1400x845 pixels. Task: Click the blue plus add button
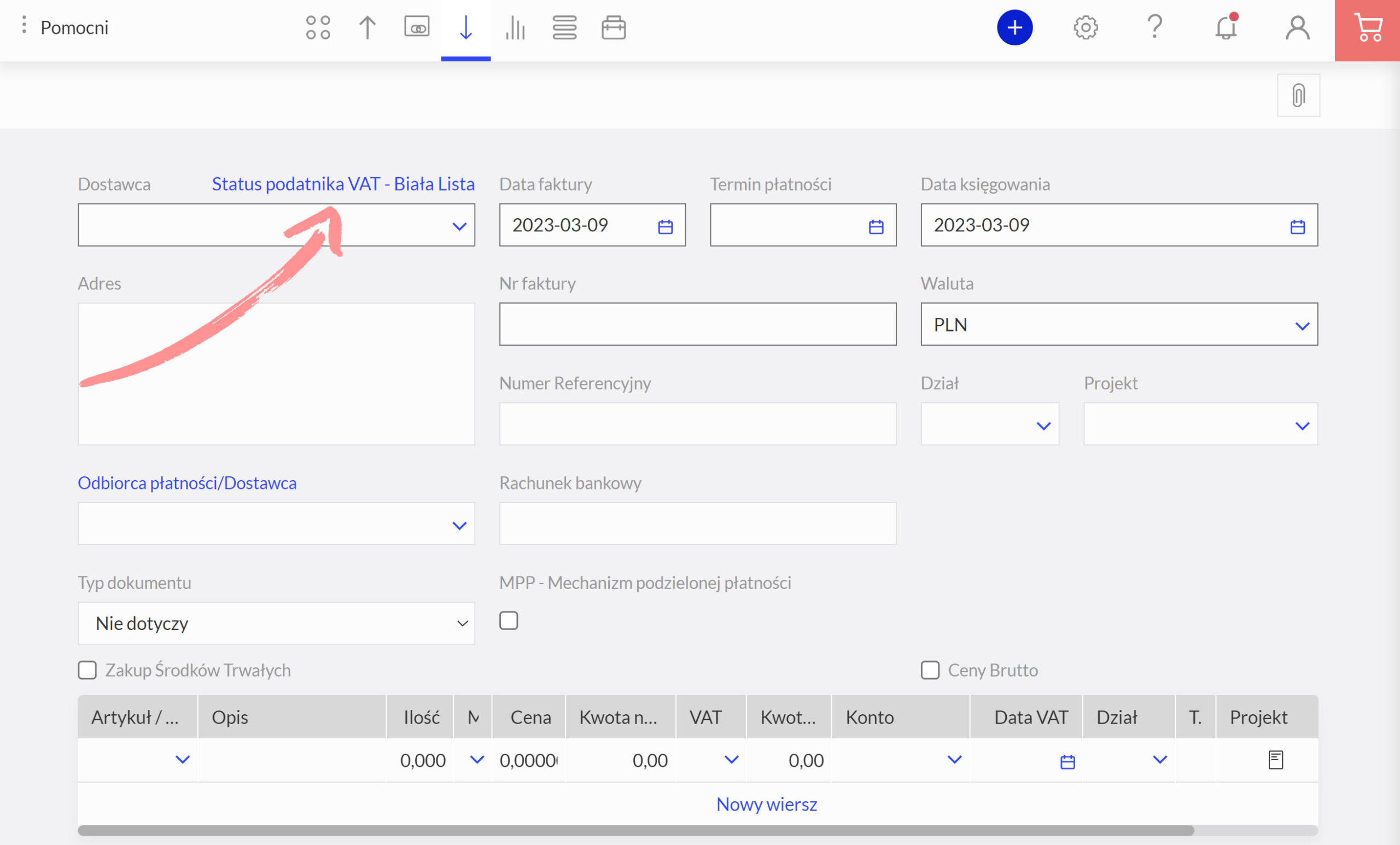(1015, 27)
